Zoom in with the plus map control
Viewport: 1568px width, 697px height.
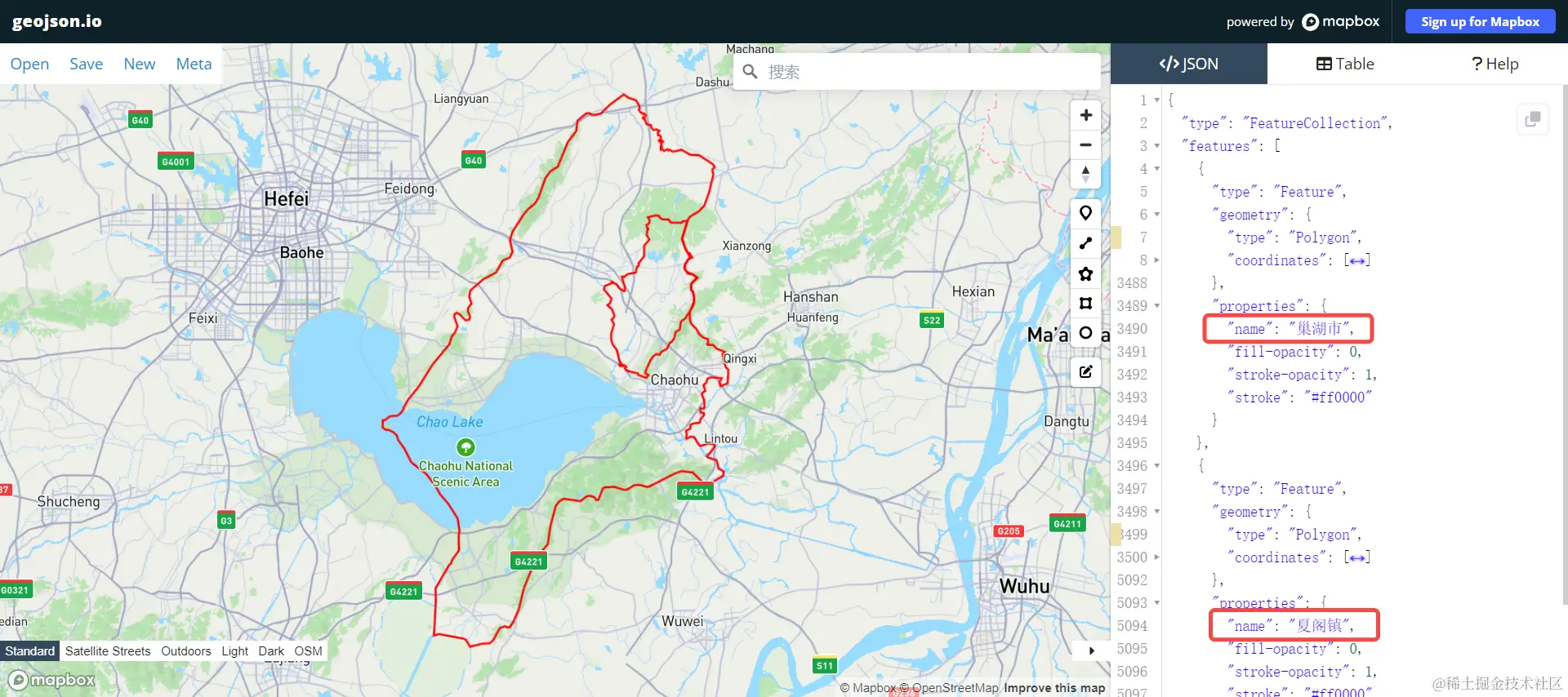[x=1085, y=115]
